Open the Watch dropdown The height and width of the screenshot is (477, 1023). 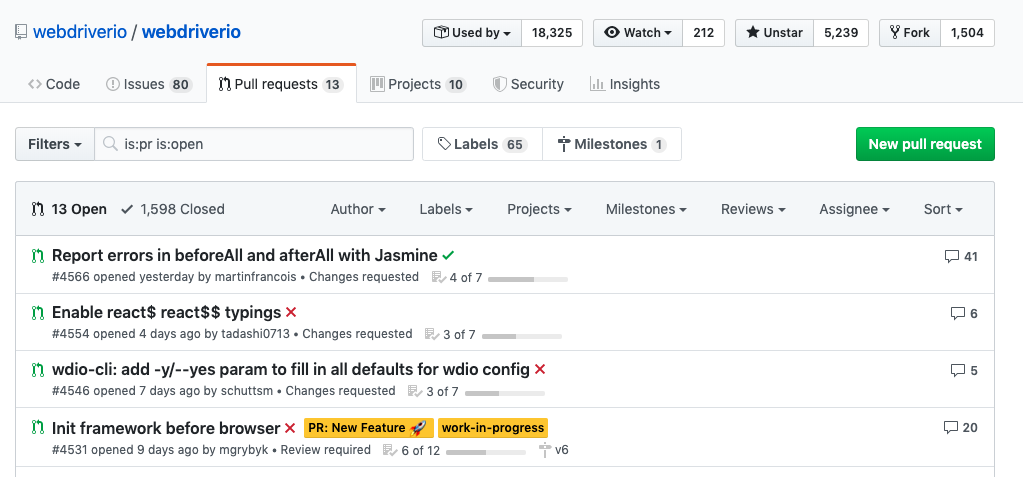[637, 33]
